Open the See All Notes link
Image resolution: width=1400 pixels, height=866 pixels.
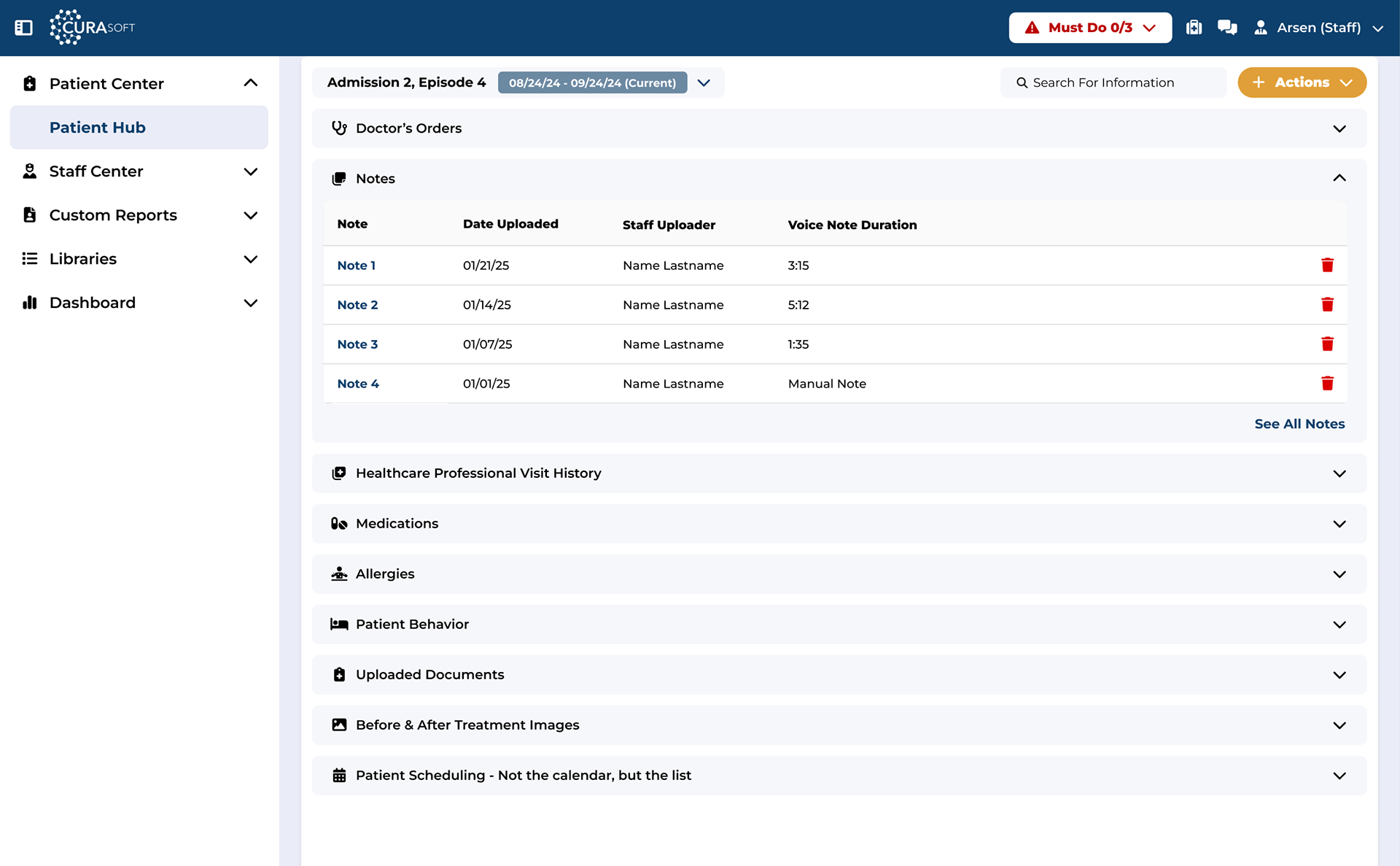click(1299, 424)
